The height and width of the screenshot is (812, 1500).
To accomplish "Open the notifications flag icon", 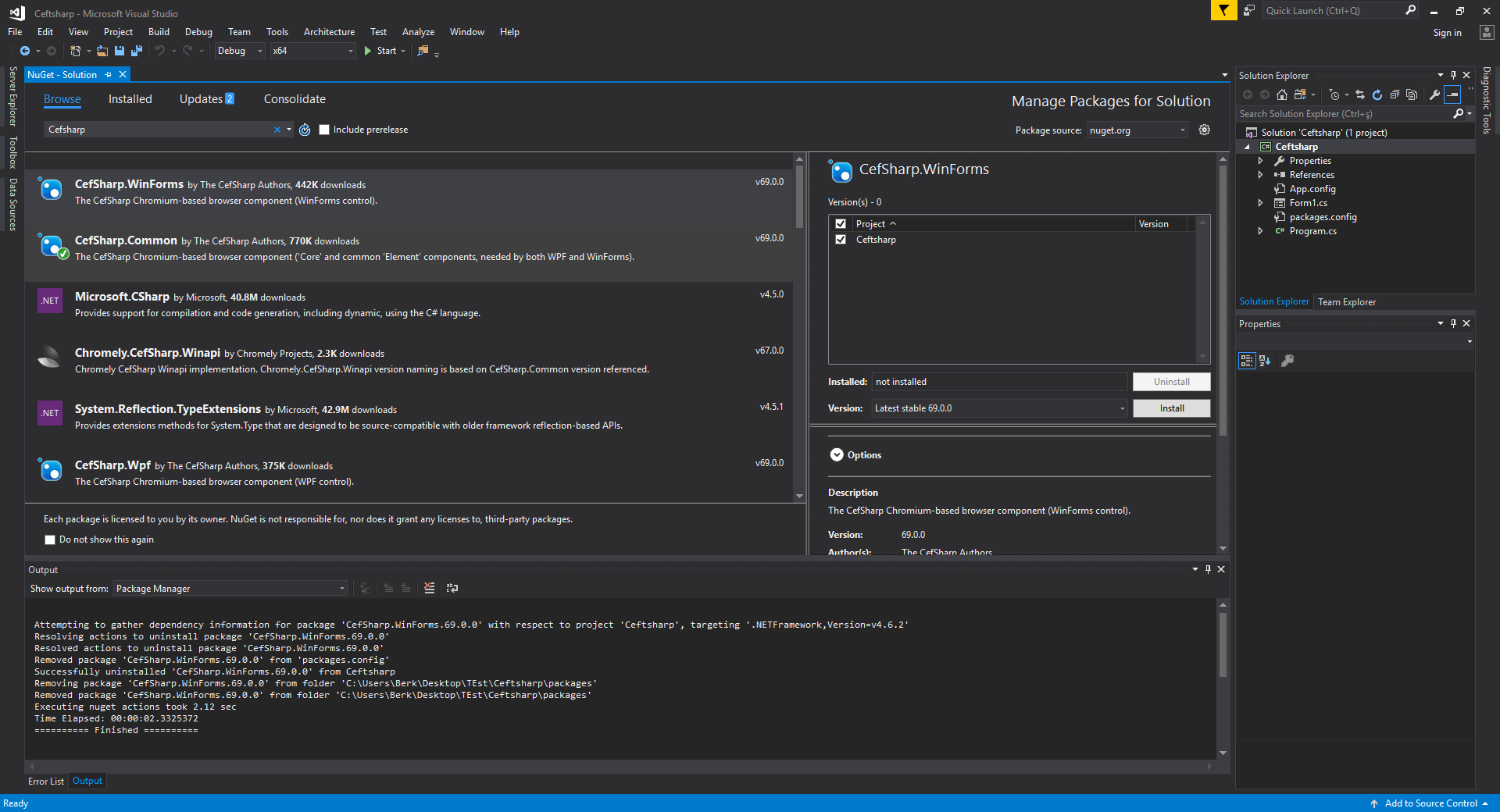I will click(x=1223, y=10).
